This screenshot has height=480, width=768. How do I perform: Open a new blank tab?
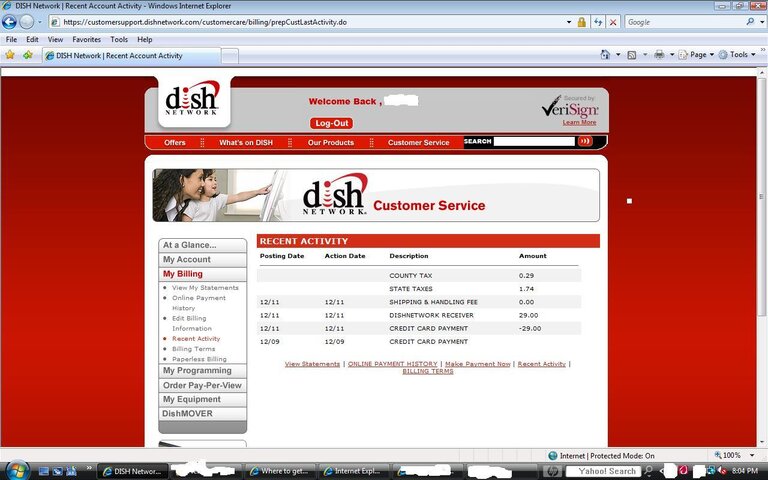coord(230,56)
